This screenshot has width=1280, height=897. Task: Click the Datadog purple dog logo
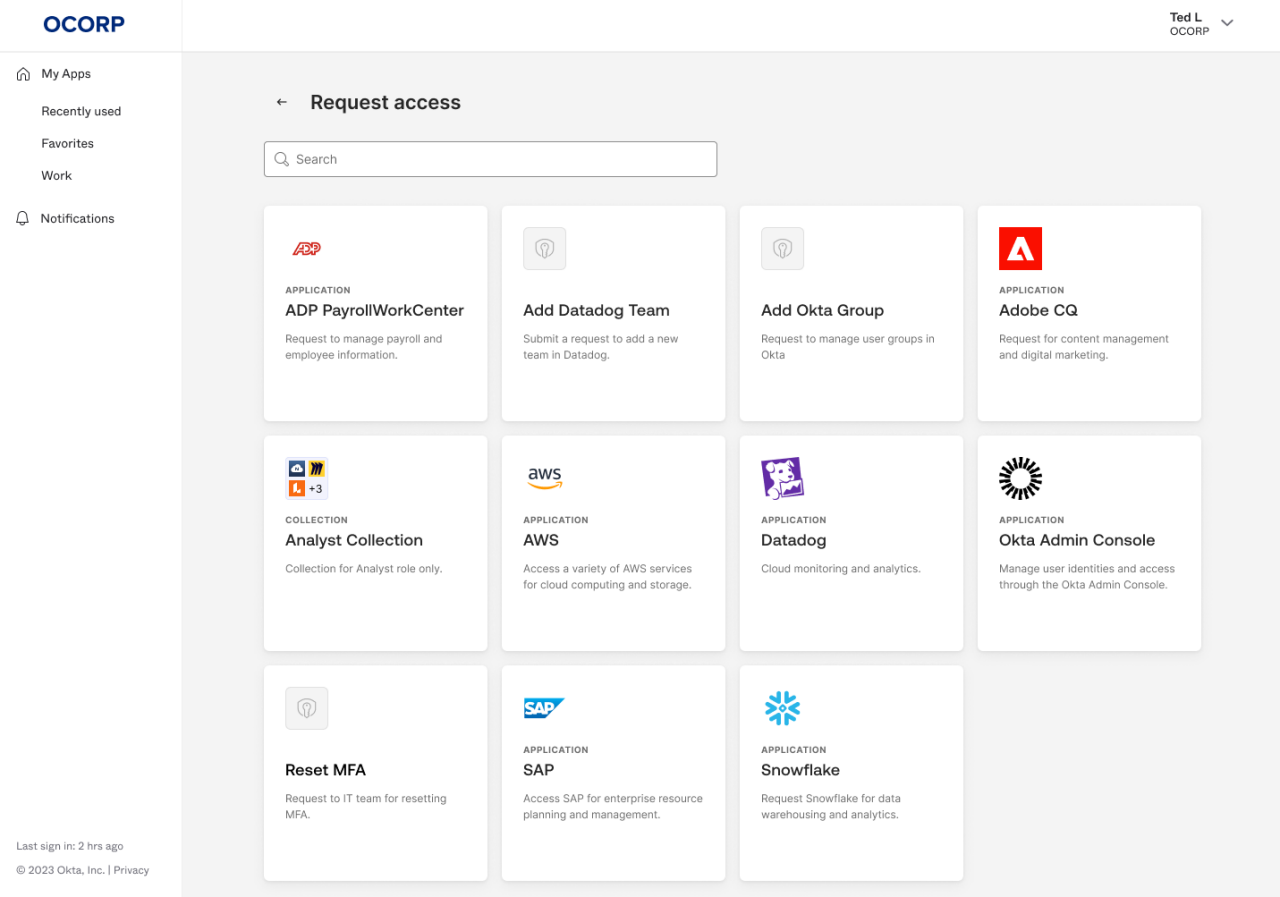(783, 479)
